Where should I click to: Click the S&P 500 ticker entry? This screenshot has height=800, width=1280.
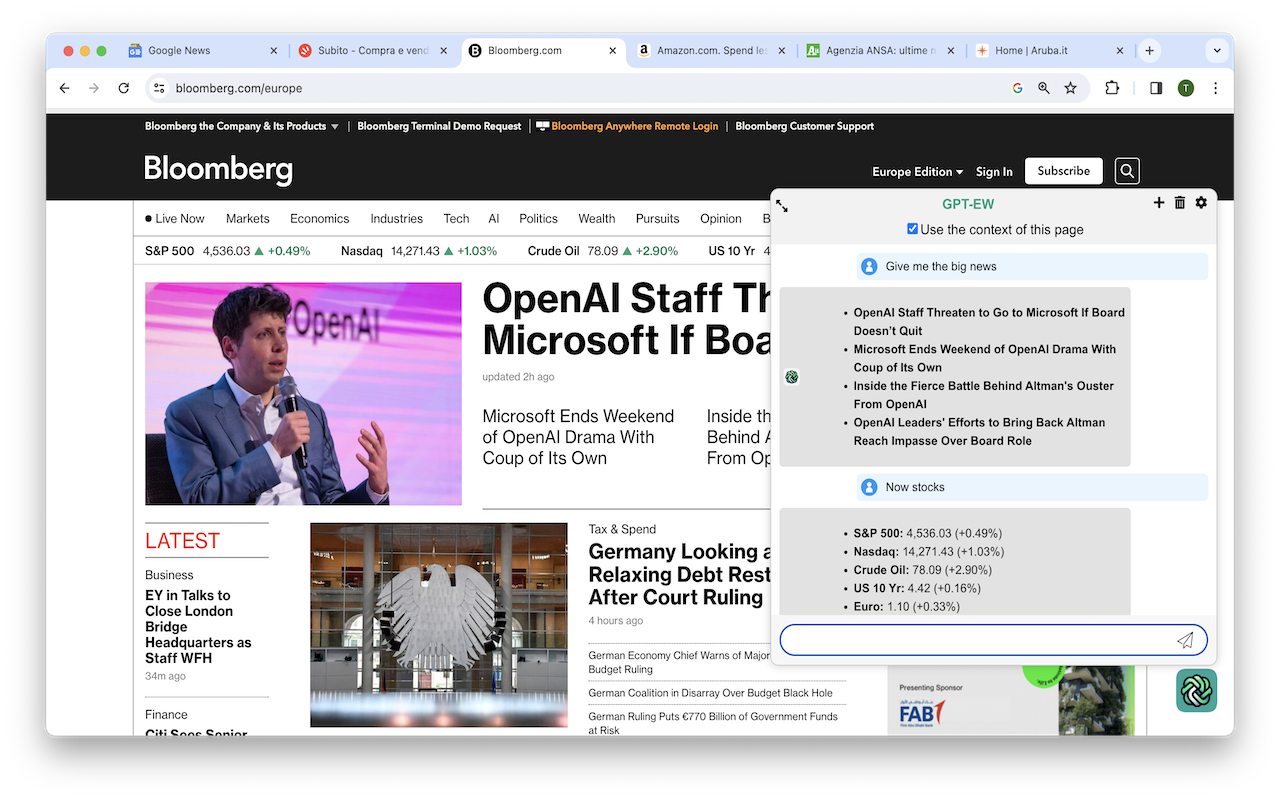point(228,251)
